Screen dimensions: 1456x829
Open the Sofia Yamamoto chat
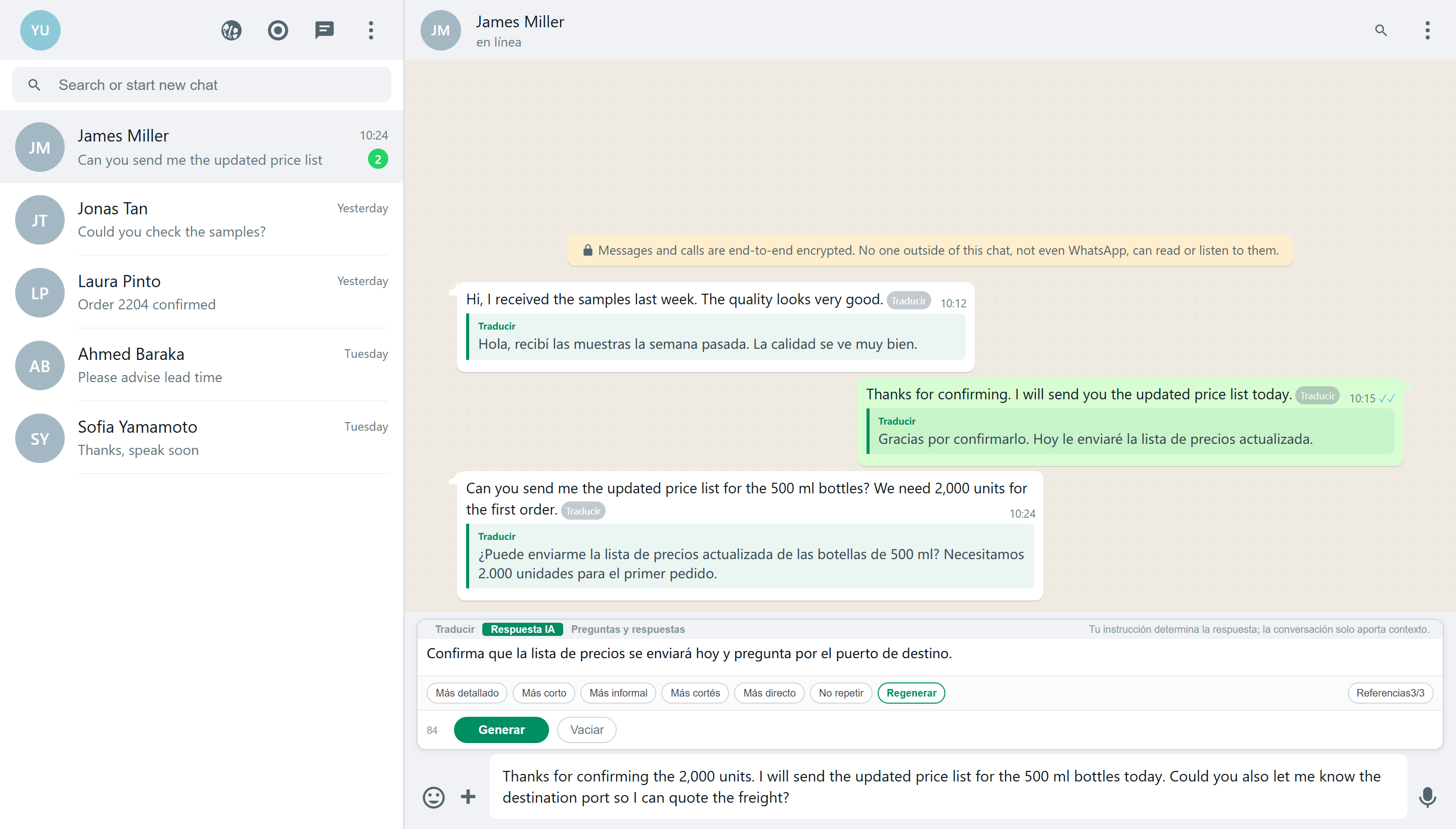pos(202,438)
